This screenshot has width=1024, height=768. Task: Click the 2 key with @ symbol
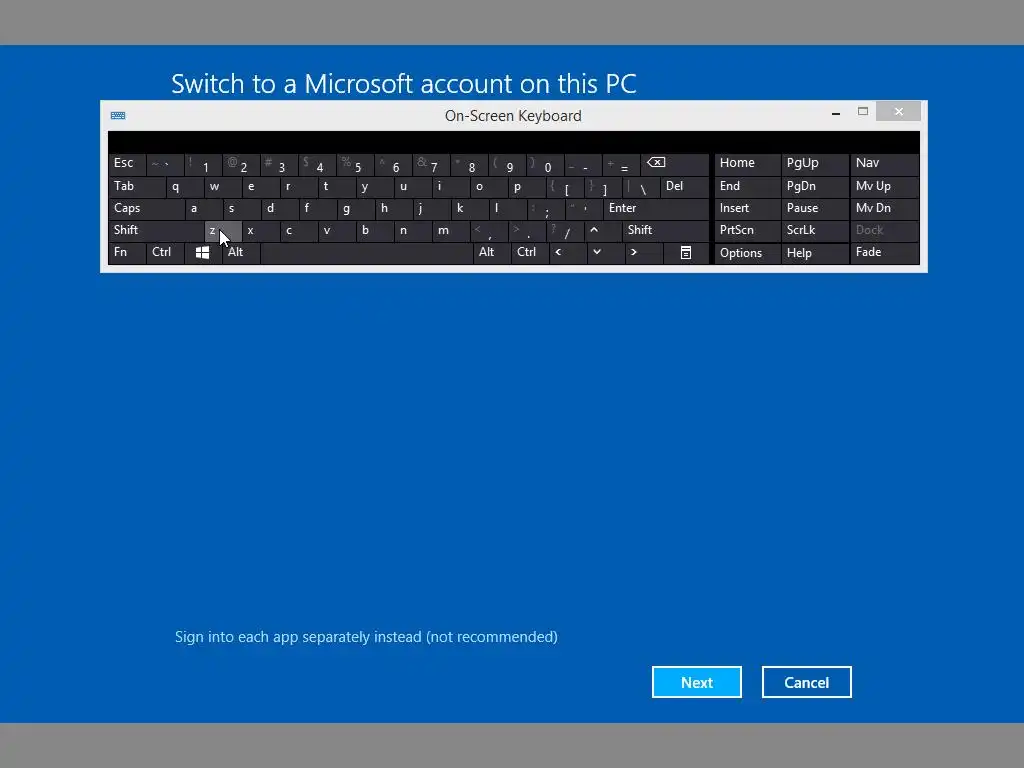click(241, 164)
